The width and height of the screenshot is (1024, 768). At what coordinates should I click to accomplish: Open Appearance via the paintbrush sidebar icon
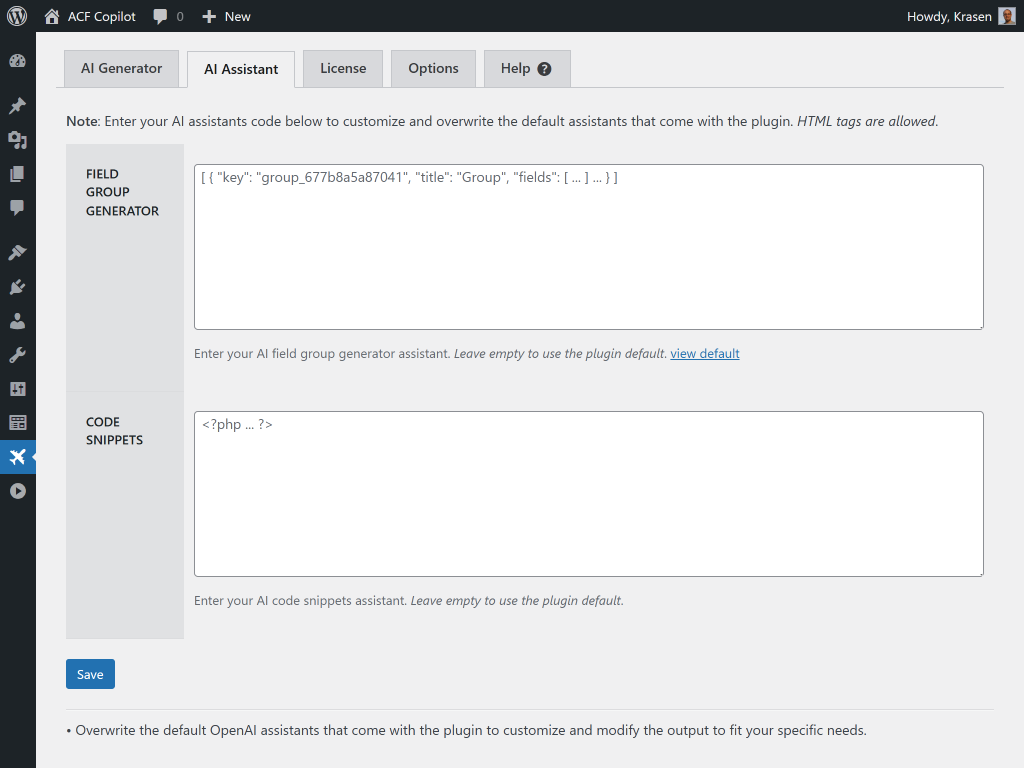(x=18, y=252)
